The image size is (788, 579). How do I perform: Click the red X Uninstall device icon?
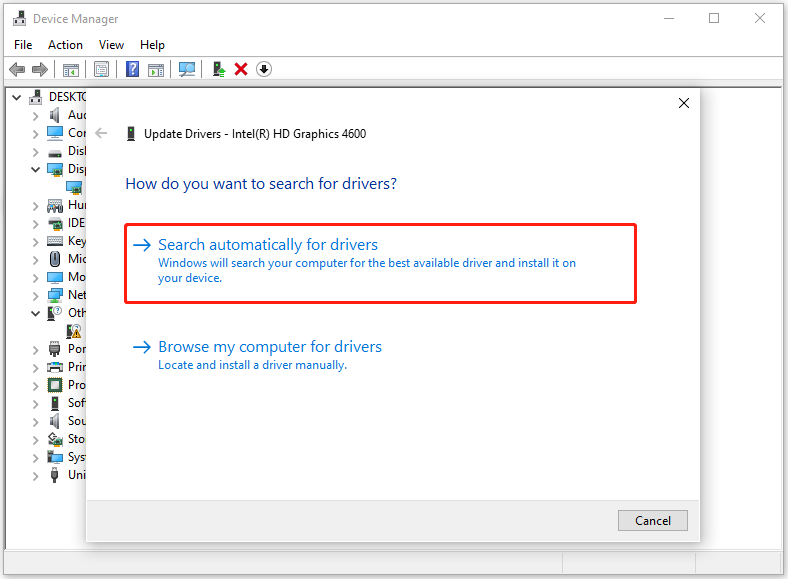coord(241,69)
